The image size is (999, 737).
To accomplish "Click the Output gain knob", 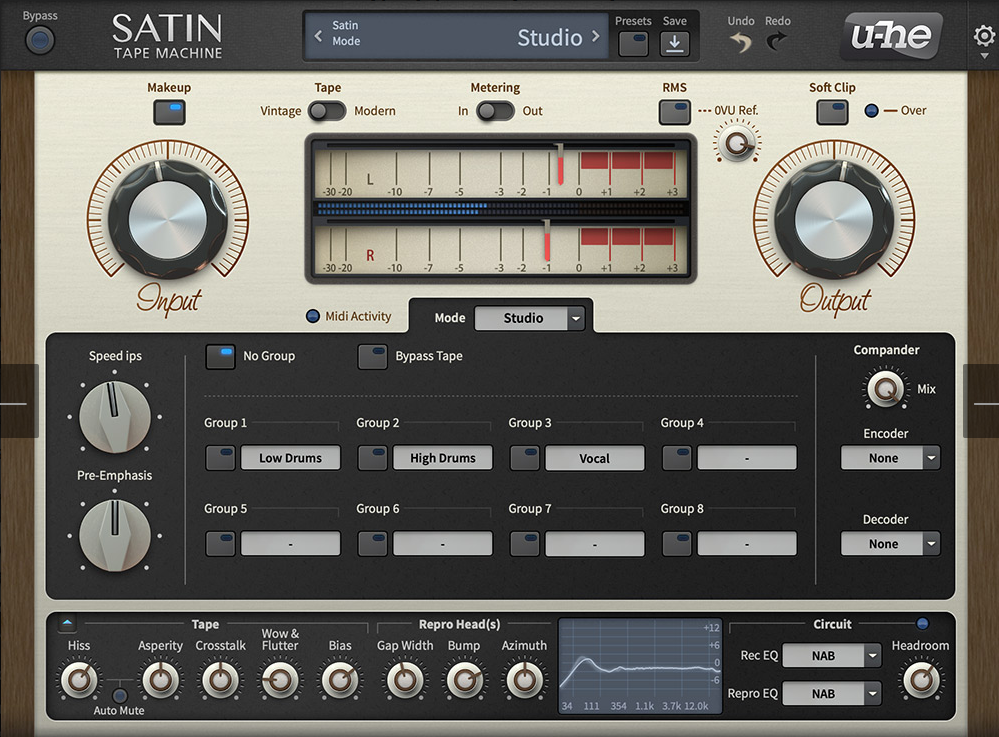I will pos(834,220).
